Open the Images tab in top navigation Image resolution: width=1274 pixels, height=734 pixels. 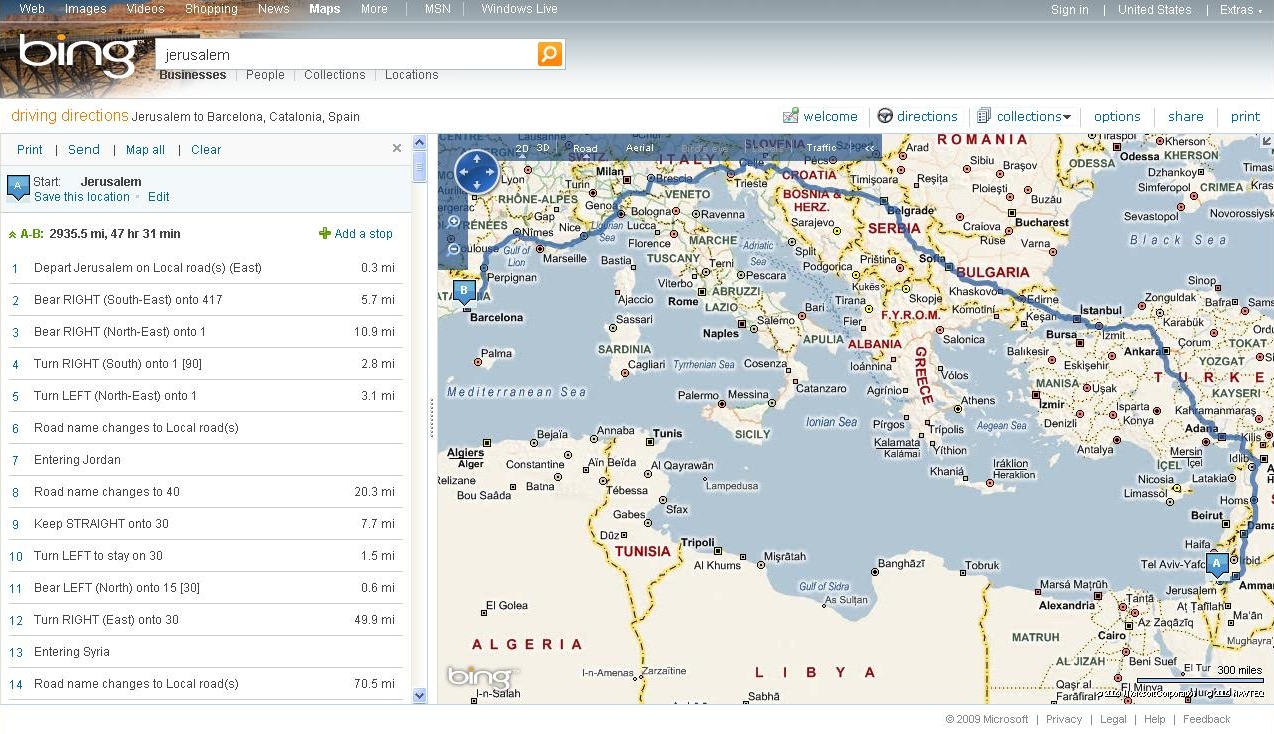tap(85, 9)
